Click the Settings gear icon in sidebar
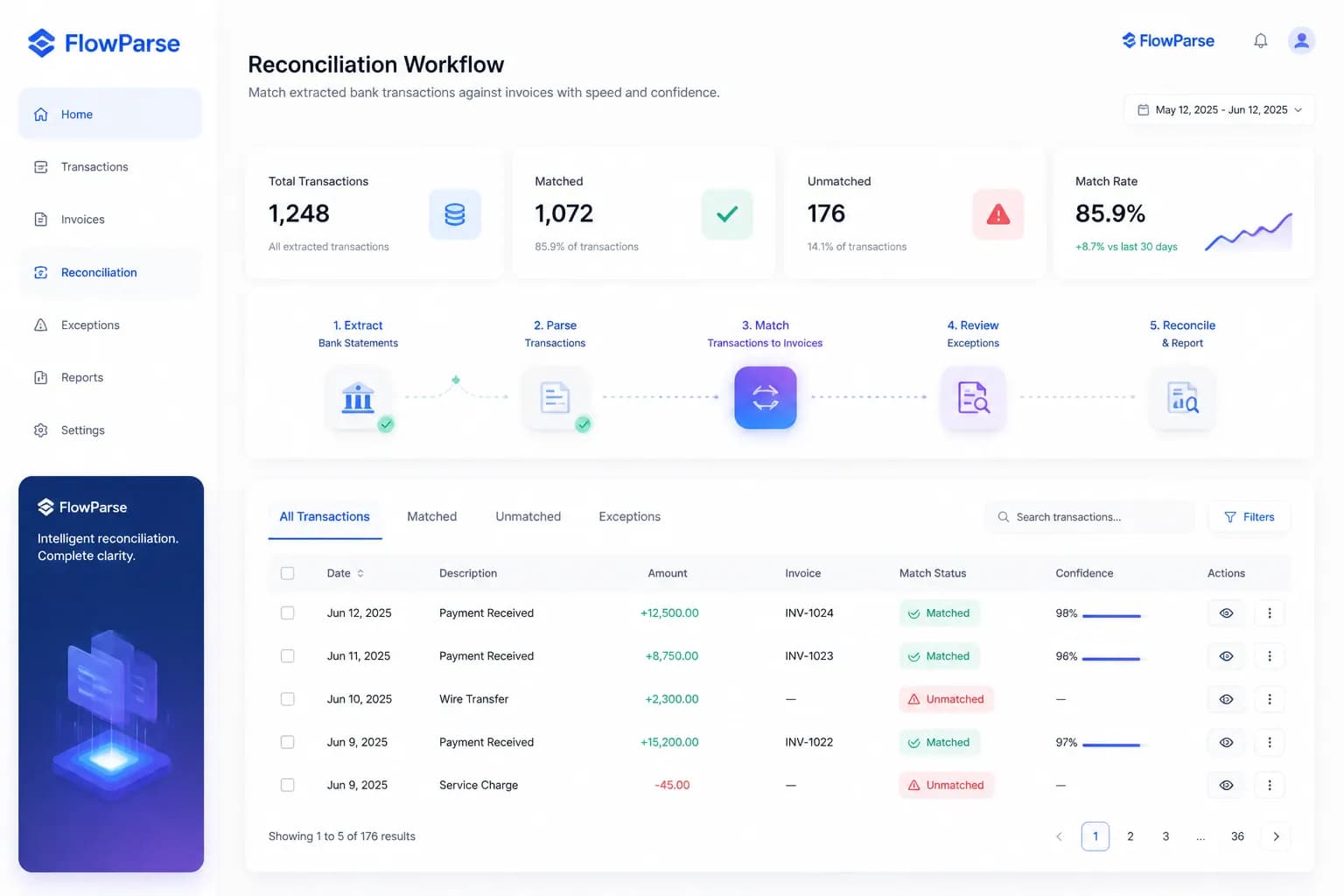The height and width of the screenshot is (896, 1344). (x=40, y=430)
